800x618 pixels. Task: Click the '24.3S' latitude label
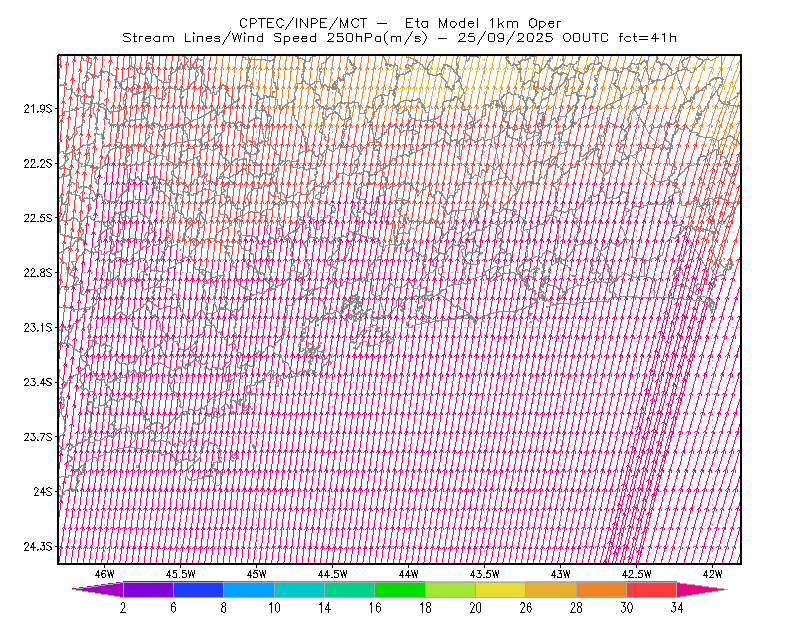tap(38, 547)
